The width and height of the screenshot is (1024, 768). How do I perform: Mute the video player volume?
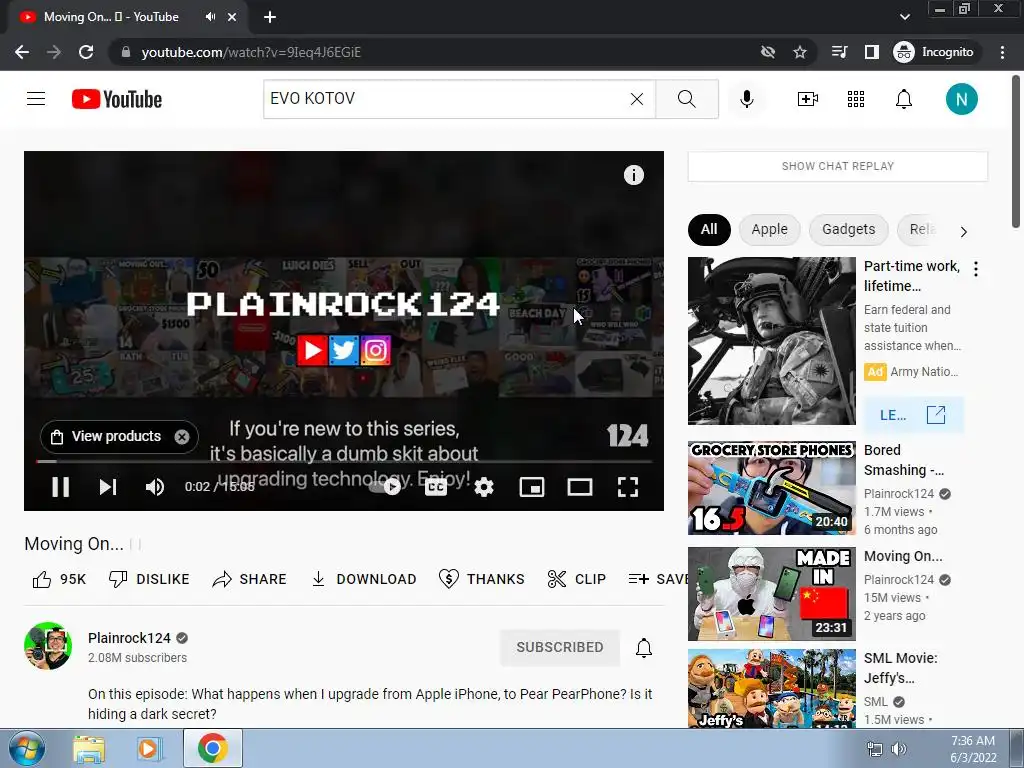(155, 487)
